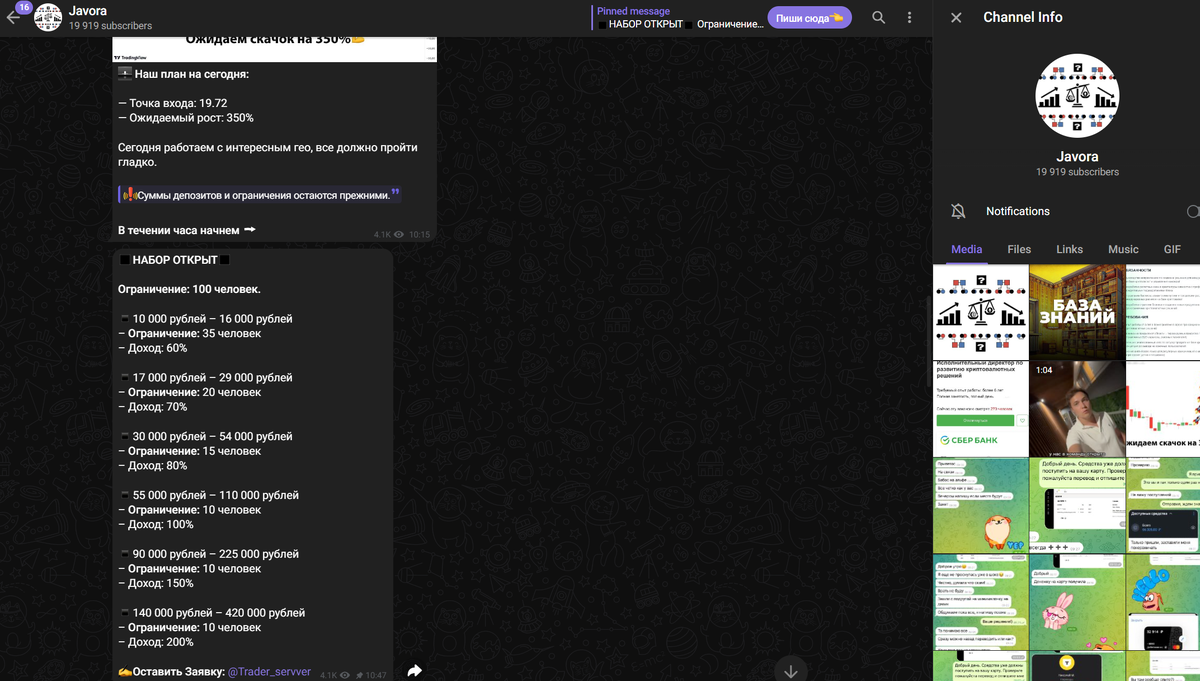Screen dimensions: 1200x681
Task: Click the 10:15 message timestamp
Action: click(x=419, y=235)
